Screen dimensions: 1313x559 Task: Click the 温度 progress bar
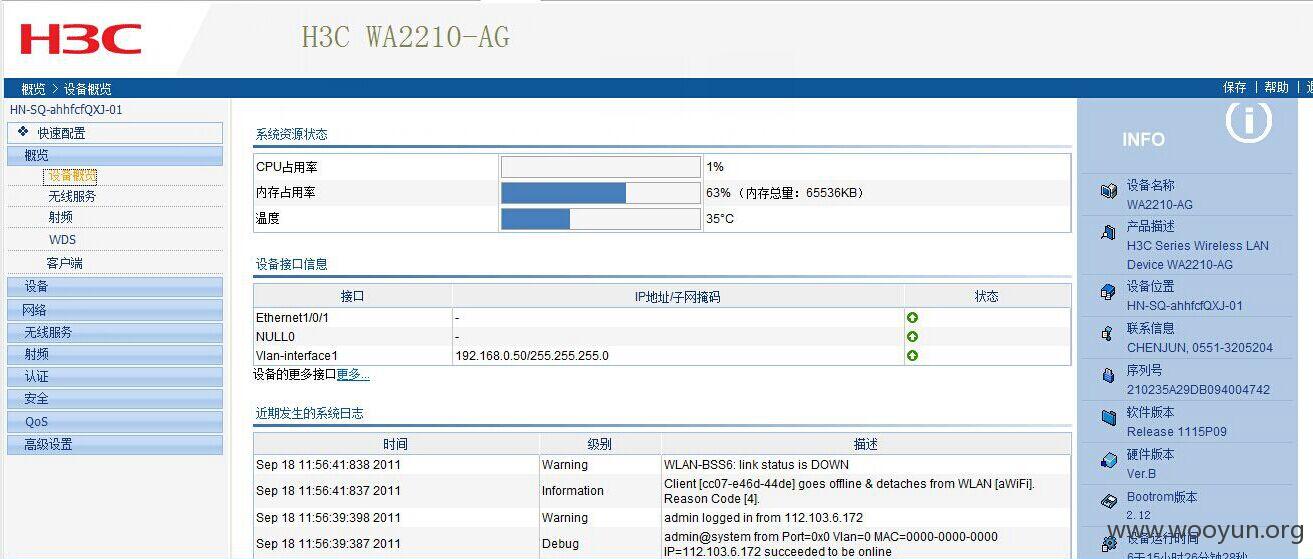pos(600,219)
